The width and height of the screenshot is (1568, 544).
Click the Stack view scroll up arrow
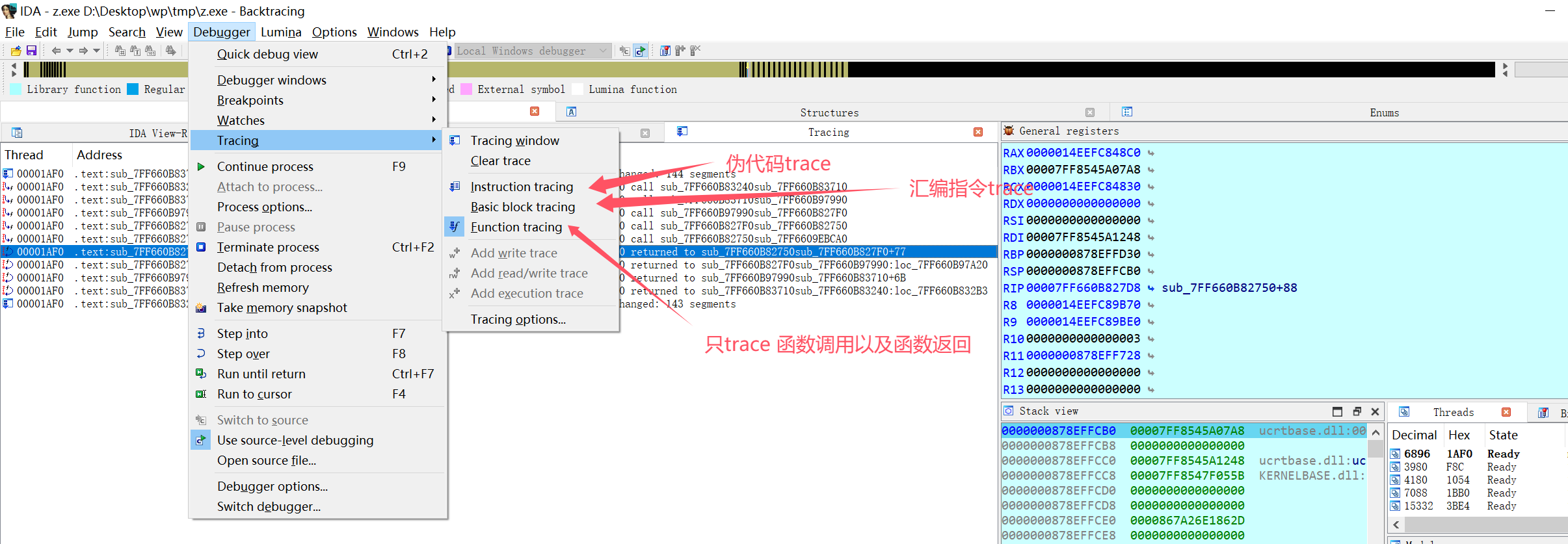[1375, 432]
